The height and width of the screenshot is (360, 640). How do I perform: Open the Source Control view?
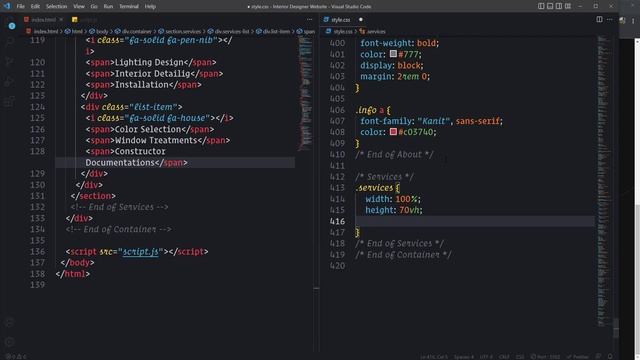[9, 62]
